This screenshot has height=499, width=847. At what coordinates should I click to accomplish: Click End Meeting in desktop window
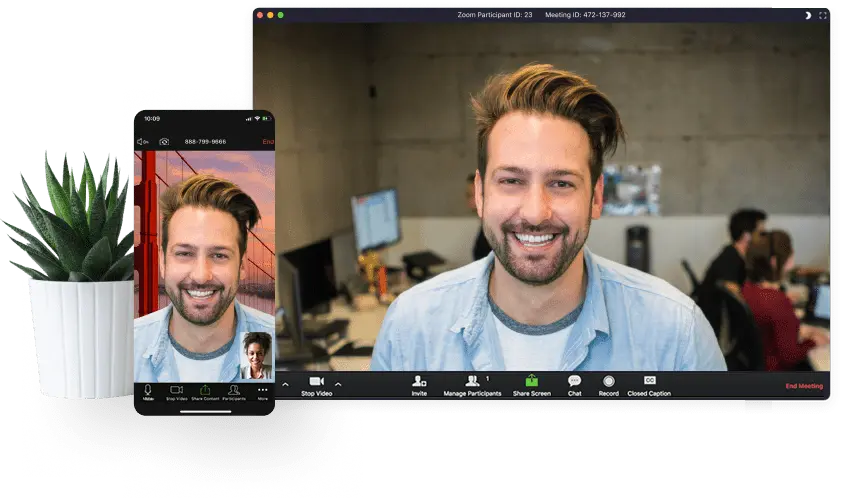click(x=804, y=386)
